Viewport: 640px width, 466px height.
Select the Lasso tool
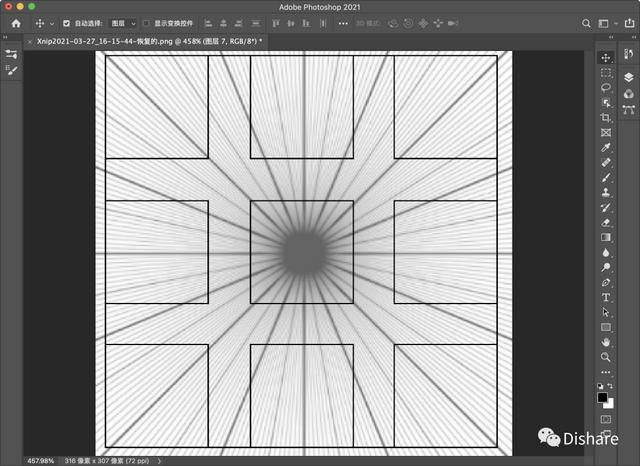coord(606,88)
